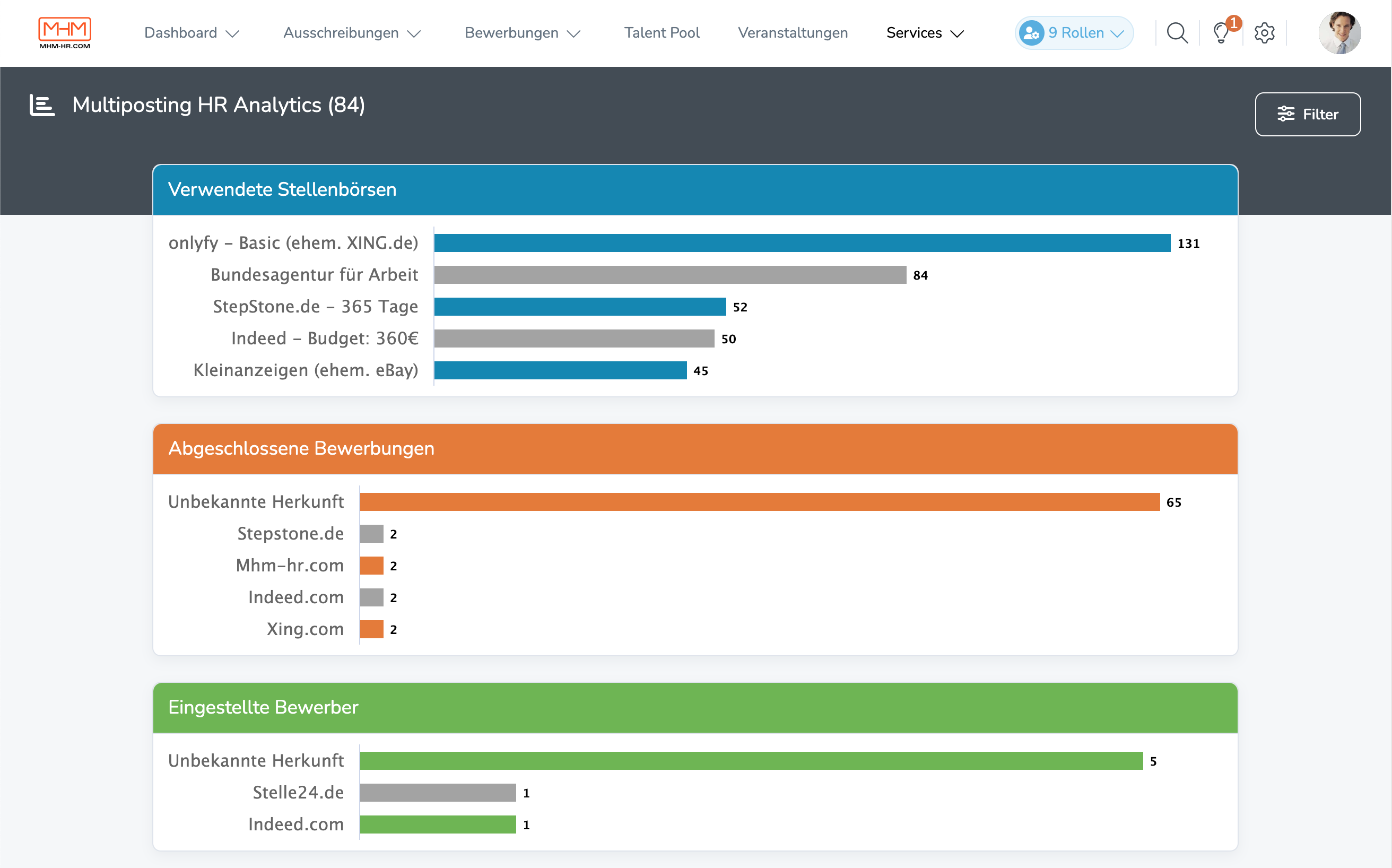Image resolution: width=1392 pixels, height=868 pixels.
Task: Expand the Dashboard menu
Action: [191, 33]
